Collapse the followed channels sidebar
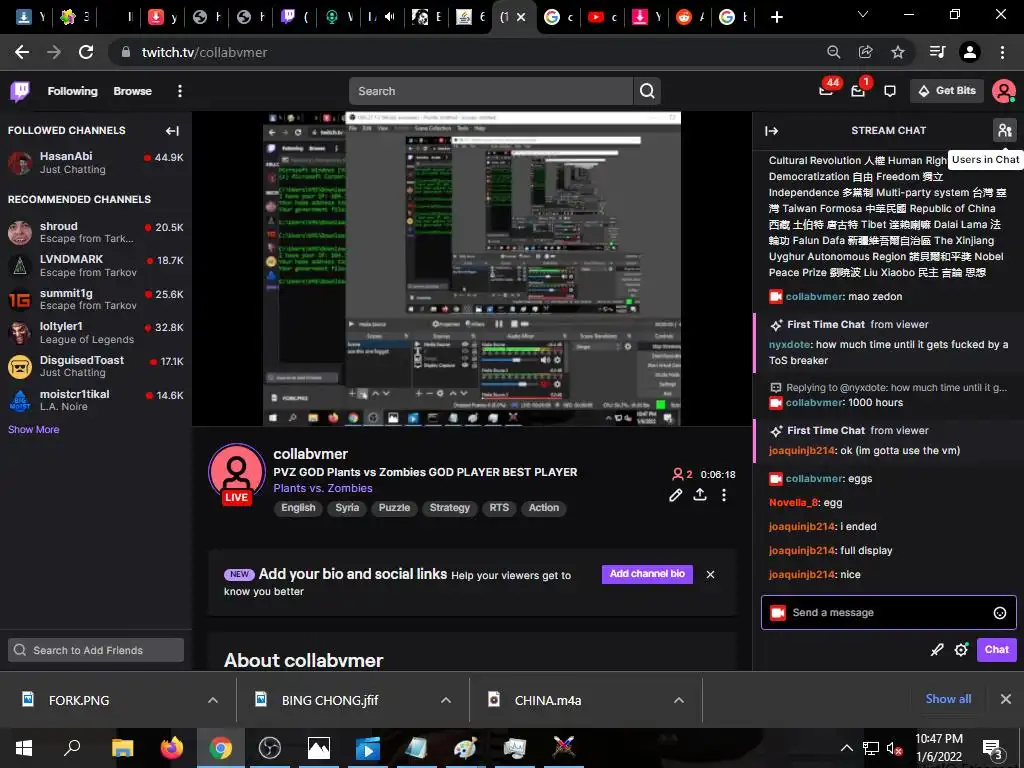 click(x=172, y=131)
